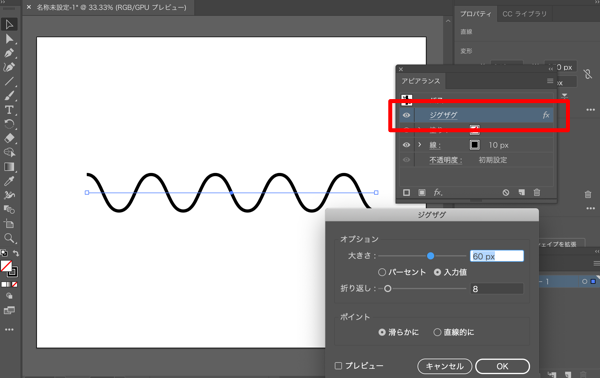Open Edit Toolbar three-dots at toolbar bottom
The height and width of the screenshot is (378, 600).
tap(9, 329)
